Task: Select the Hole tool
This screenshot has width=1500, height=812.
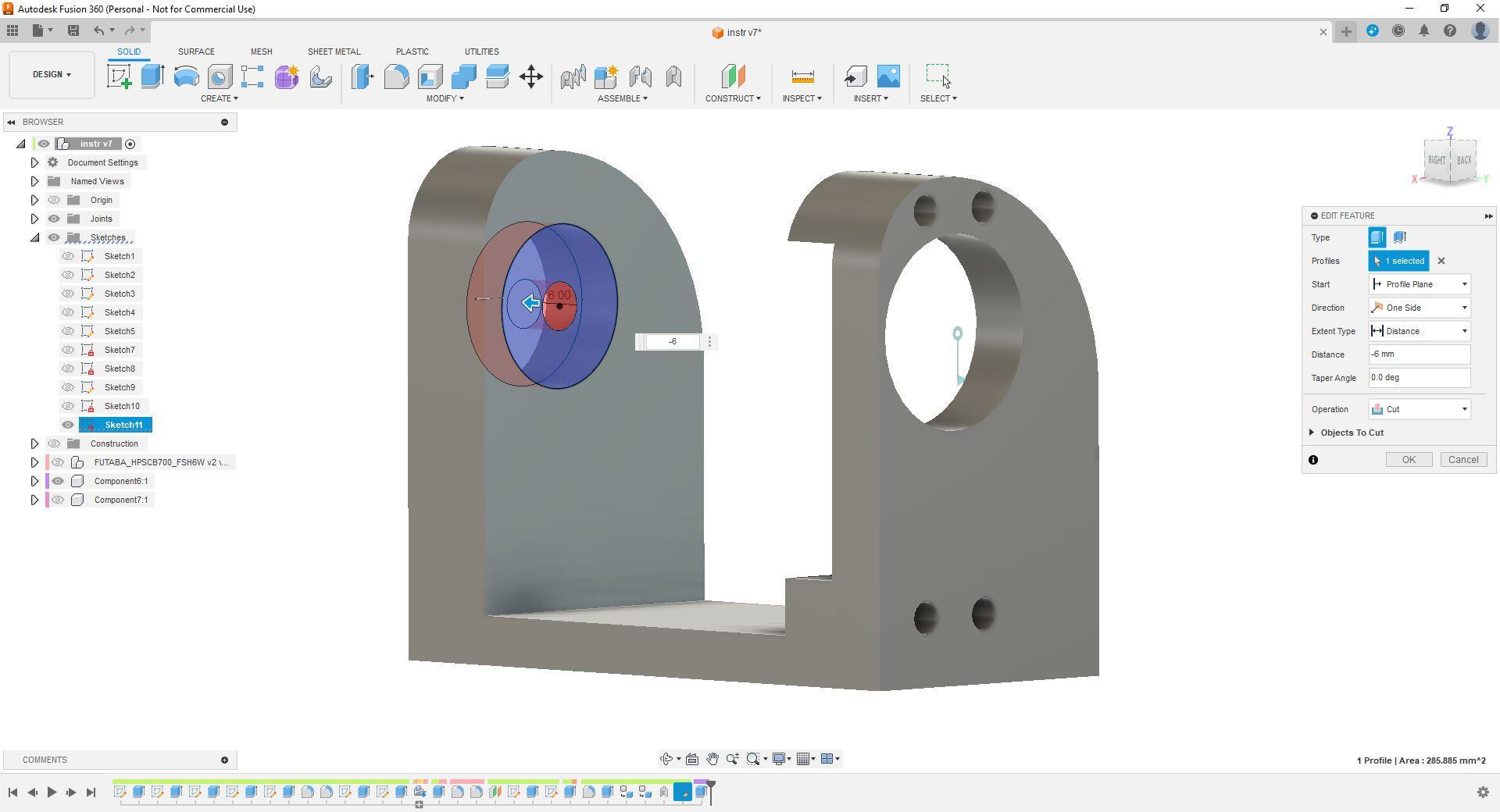Action: (x=220, y=77)
